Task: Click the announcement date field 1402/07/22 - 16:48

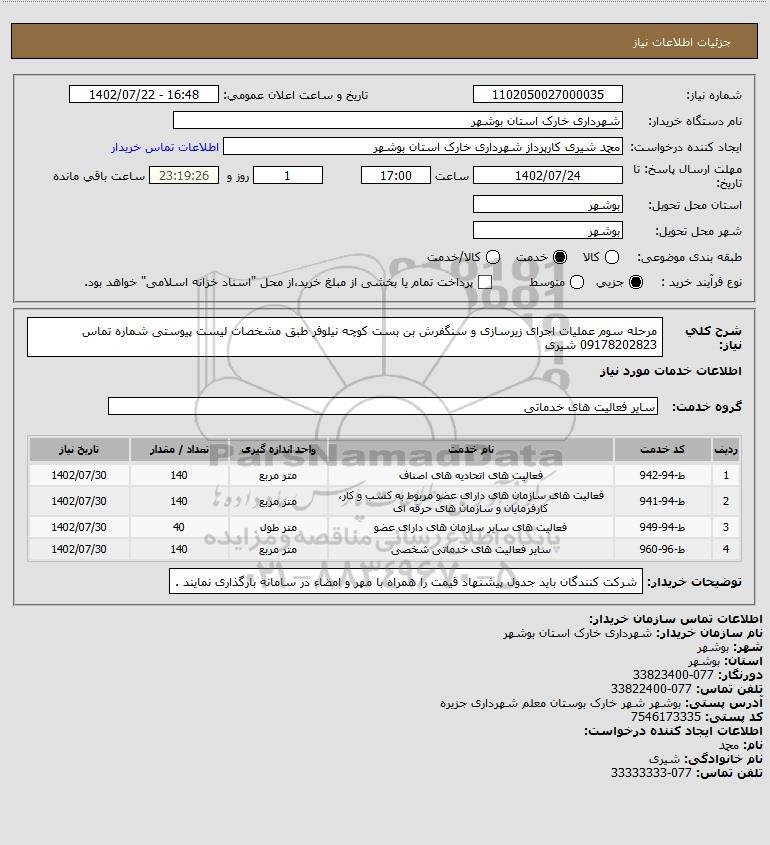Action: click(x=144, y=94)
